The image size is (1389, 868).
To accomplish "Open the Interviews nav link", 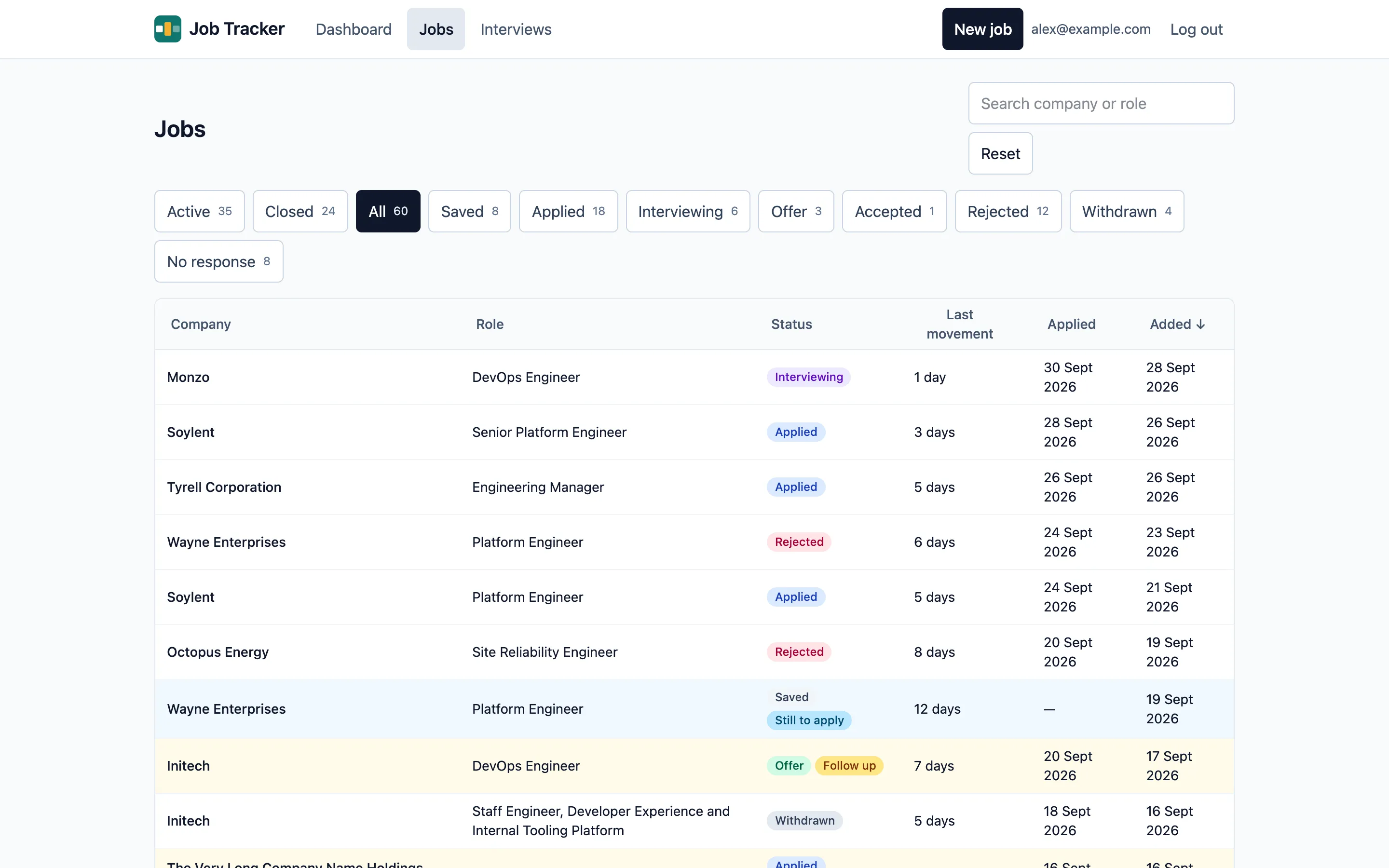I will click(516, 29).
